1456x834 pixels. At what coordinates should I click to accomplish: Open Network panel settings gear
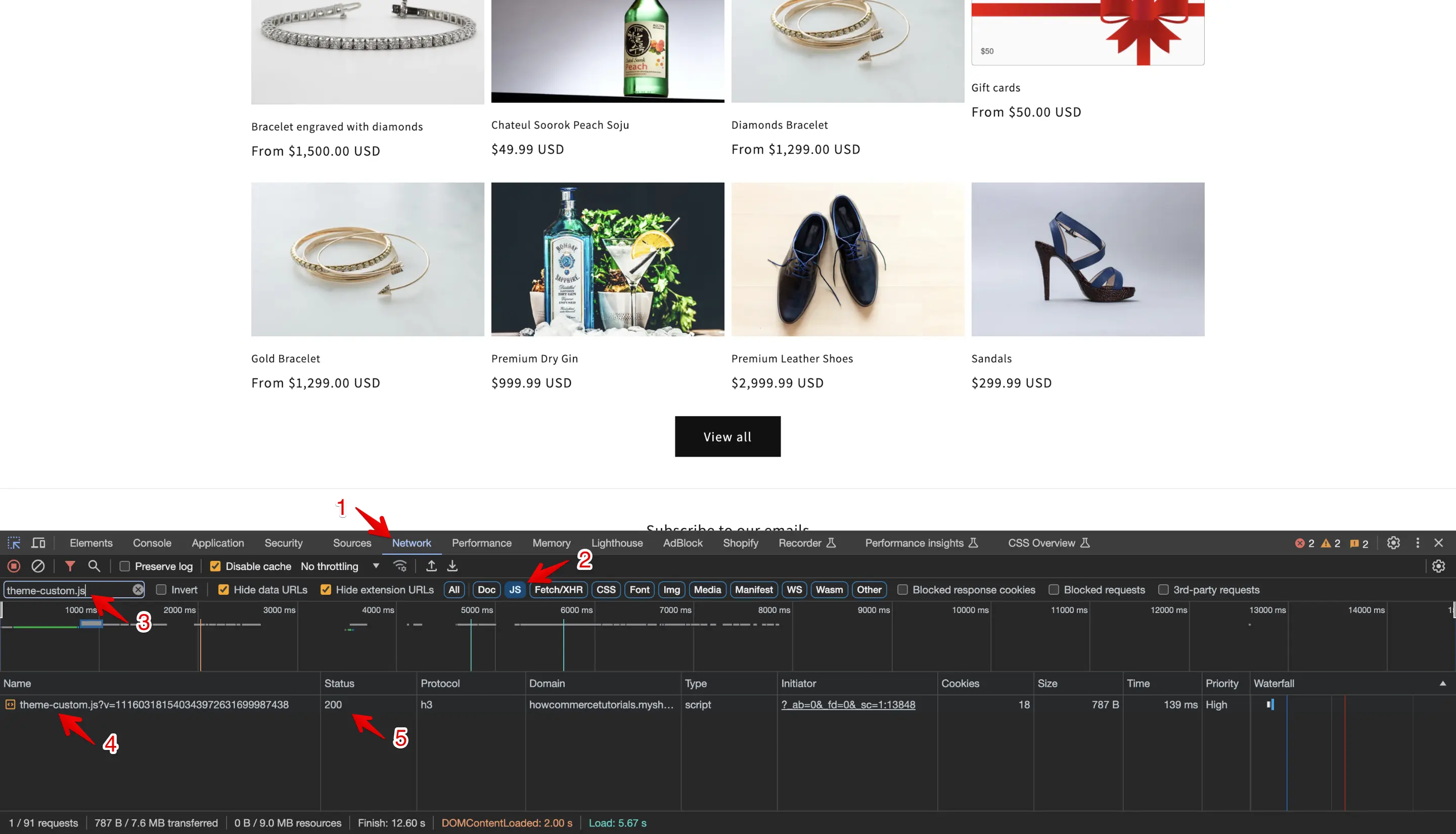click(1438, 566)
